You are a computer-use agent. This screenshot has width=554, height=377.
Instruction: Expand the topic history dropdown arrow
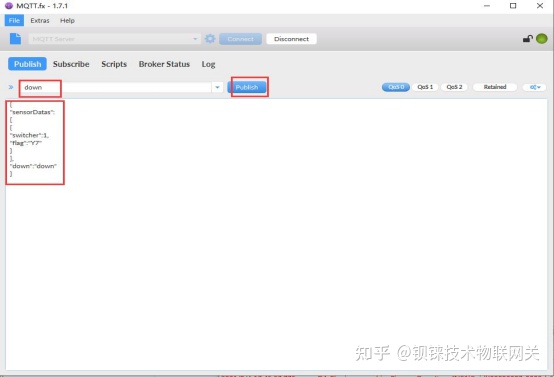pyautogui.click(x=217, y=87)
